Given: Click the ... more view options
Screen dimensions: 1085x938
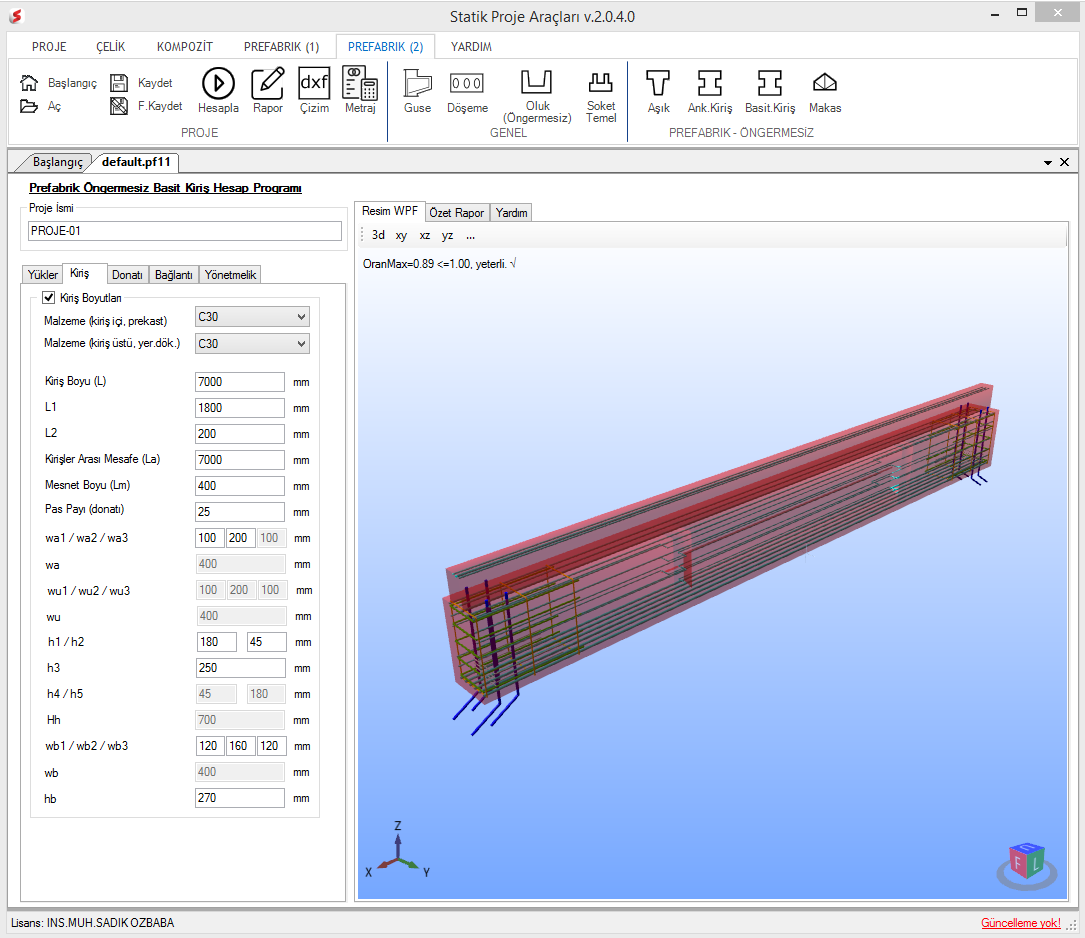Looking at the screenshot, I should point(471,235).
